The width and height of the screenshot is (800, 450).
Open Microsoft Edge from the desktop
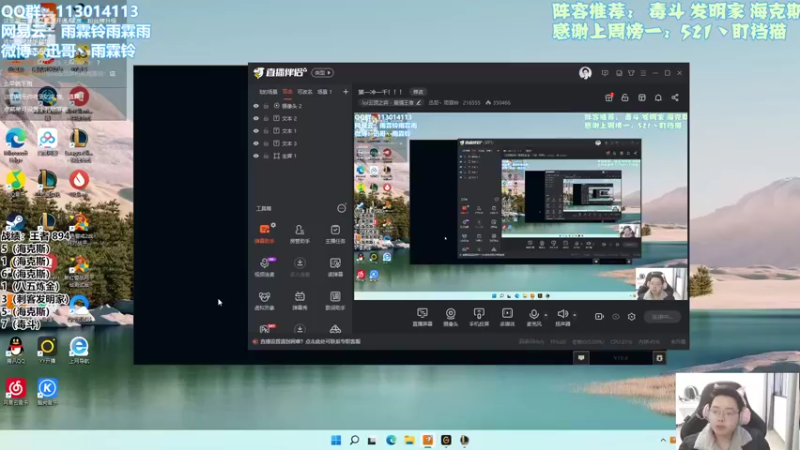click(x=16, y=144)
